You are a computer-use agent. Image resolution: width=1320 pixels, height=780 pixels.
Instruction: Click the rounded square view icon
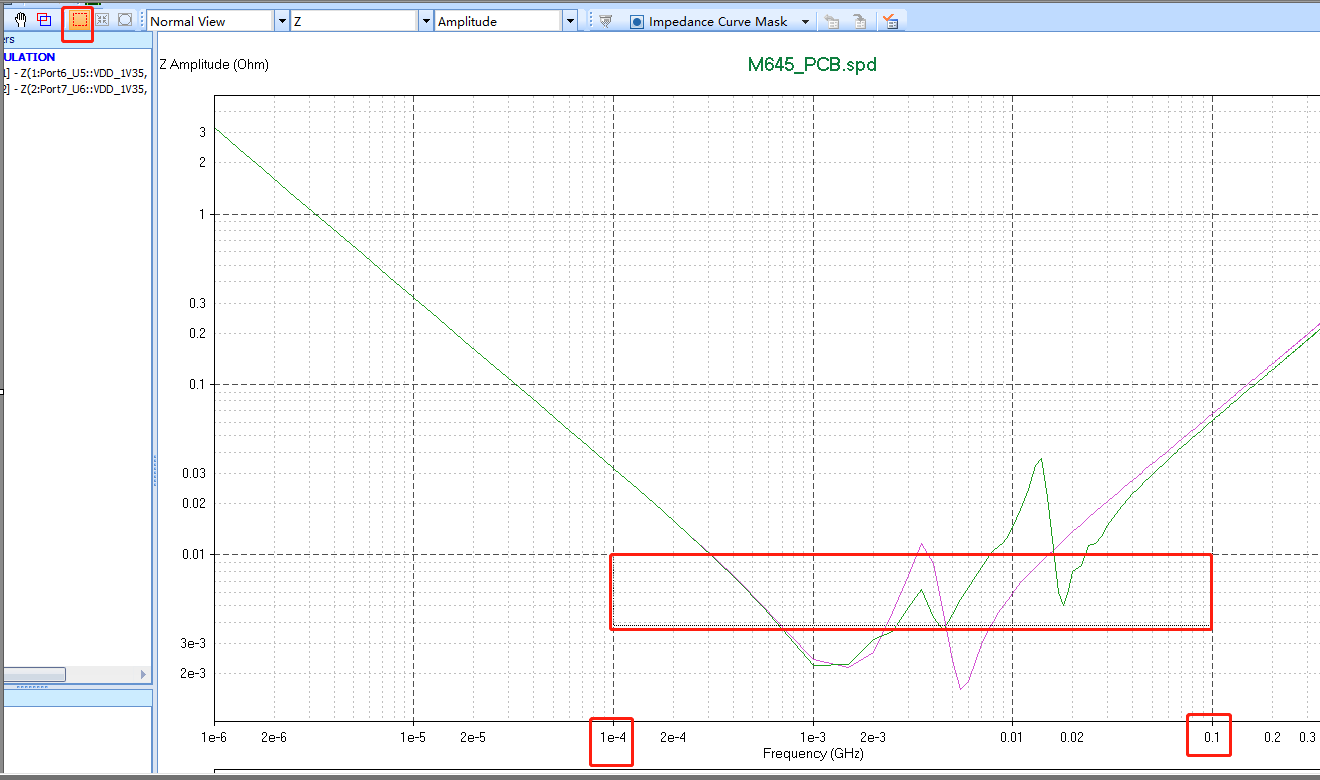pos(125,20)
